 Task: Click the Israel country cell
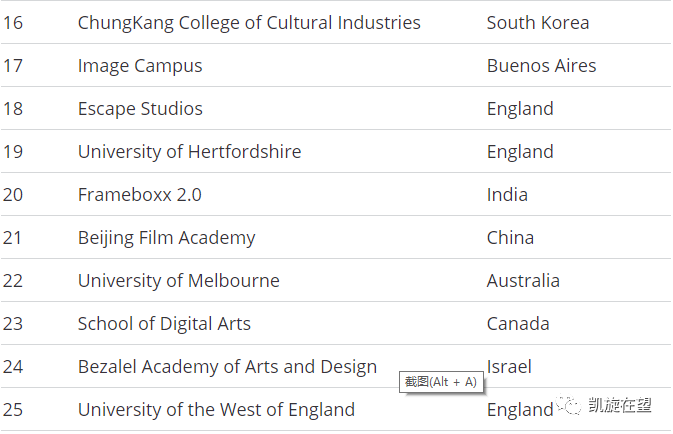(509, 367)
